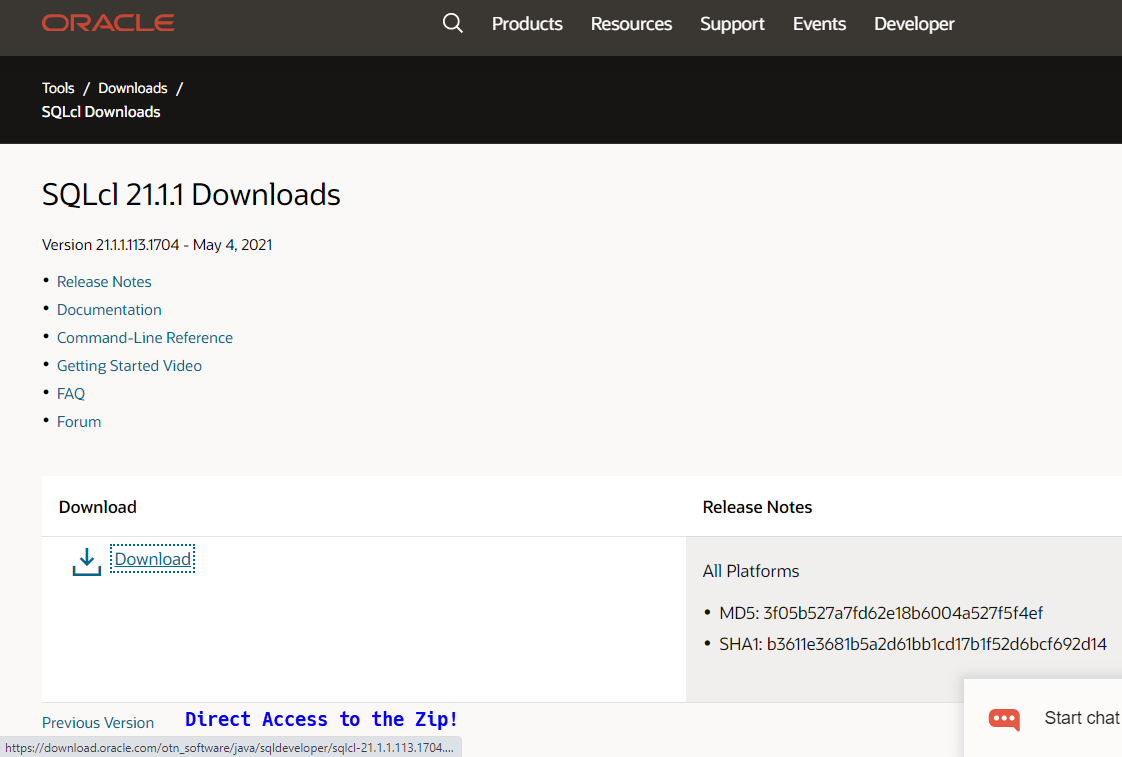Open the Forum link

tap(79, 421)
